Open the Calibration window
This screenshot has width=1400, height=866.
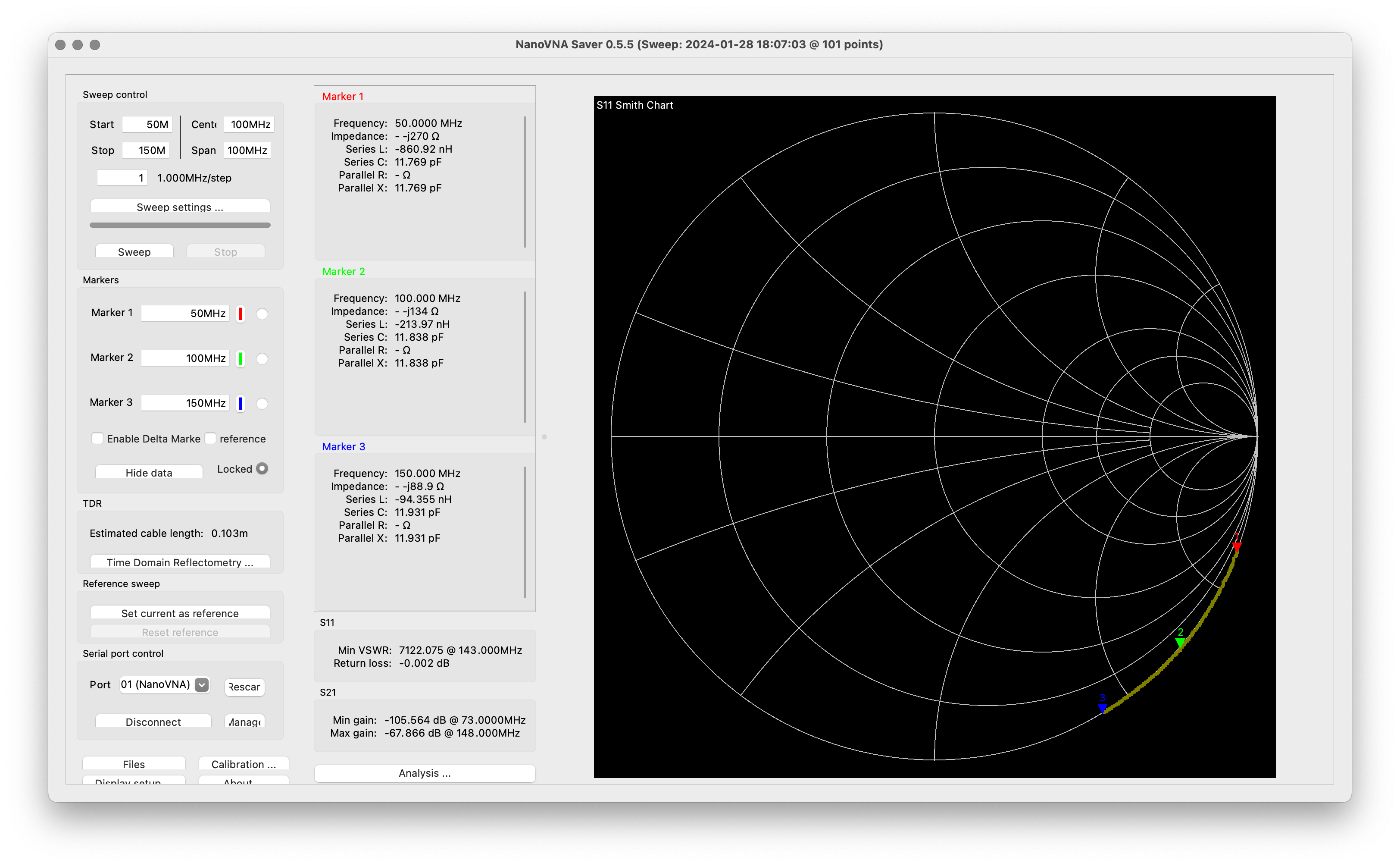(x=243, y=763)
